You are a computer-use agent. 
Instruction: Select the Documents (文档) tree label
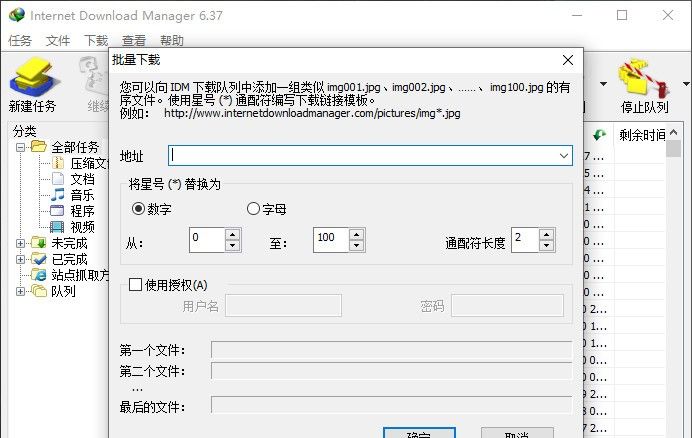83,179
